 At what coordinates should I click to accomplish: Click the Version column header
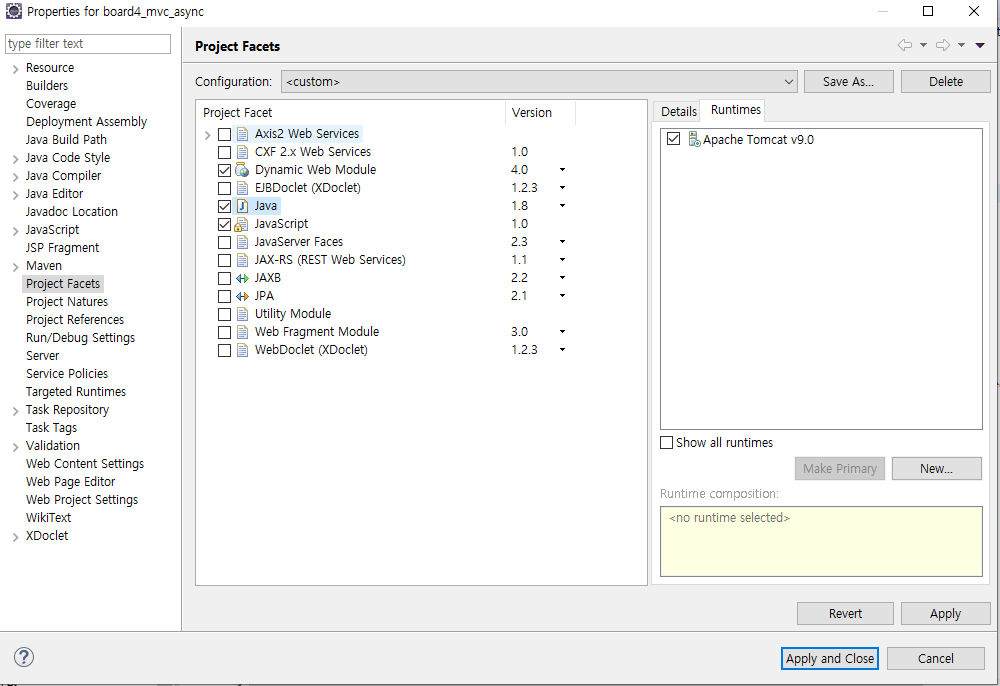pyautogui.click(x=540, y=112)
